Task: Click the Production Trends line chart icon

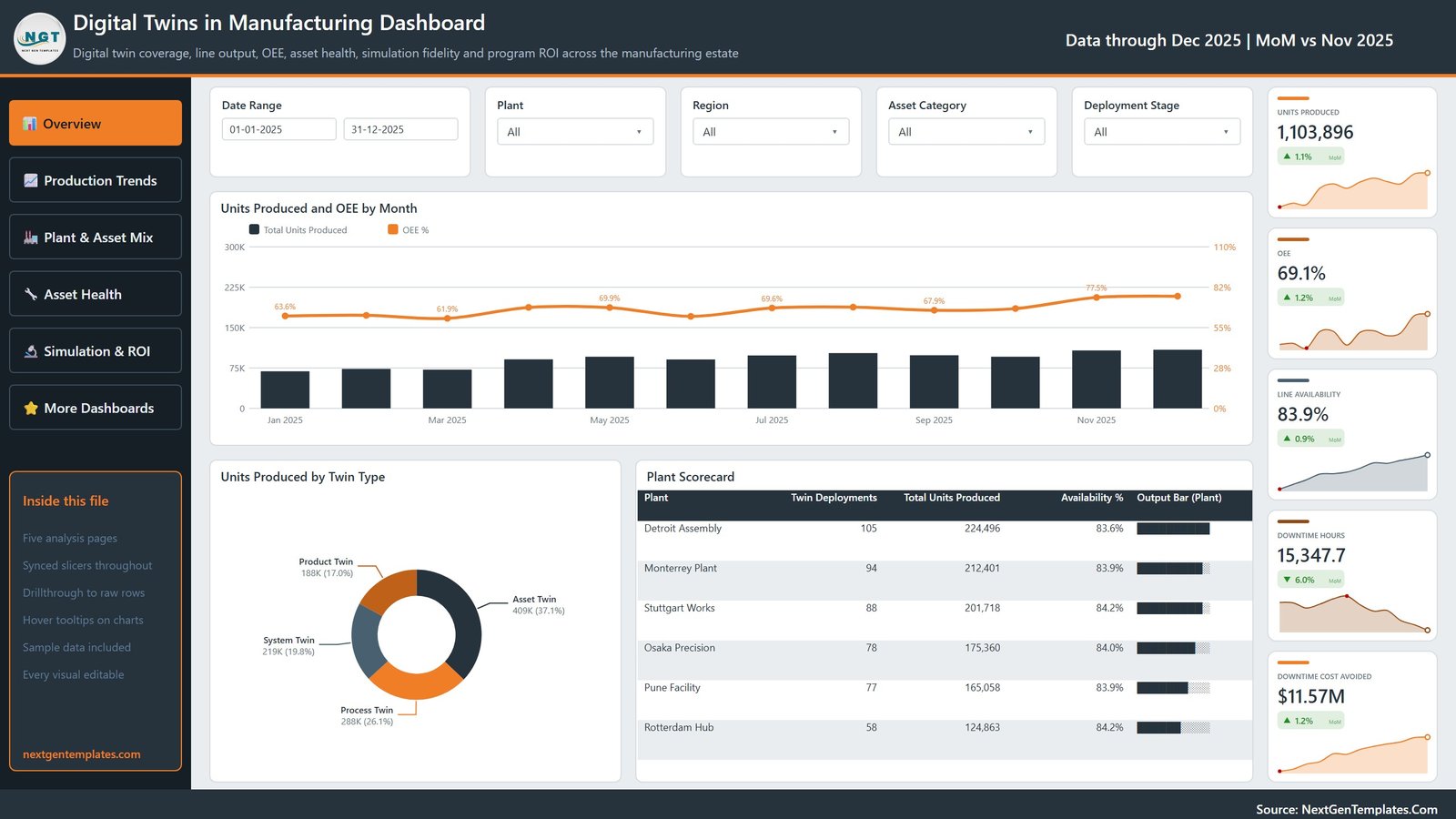Action: pos(31,180)
